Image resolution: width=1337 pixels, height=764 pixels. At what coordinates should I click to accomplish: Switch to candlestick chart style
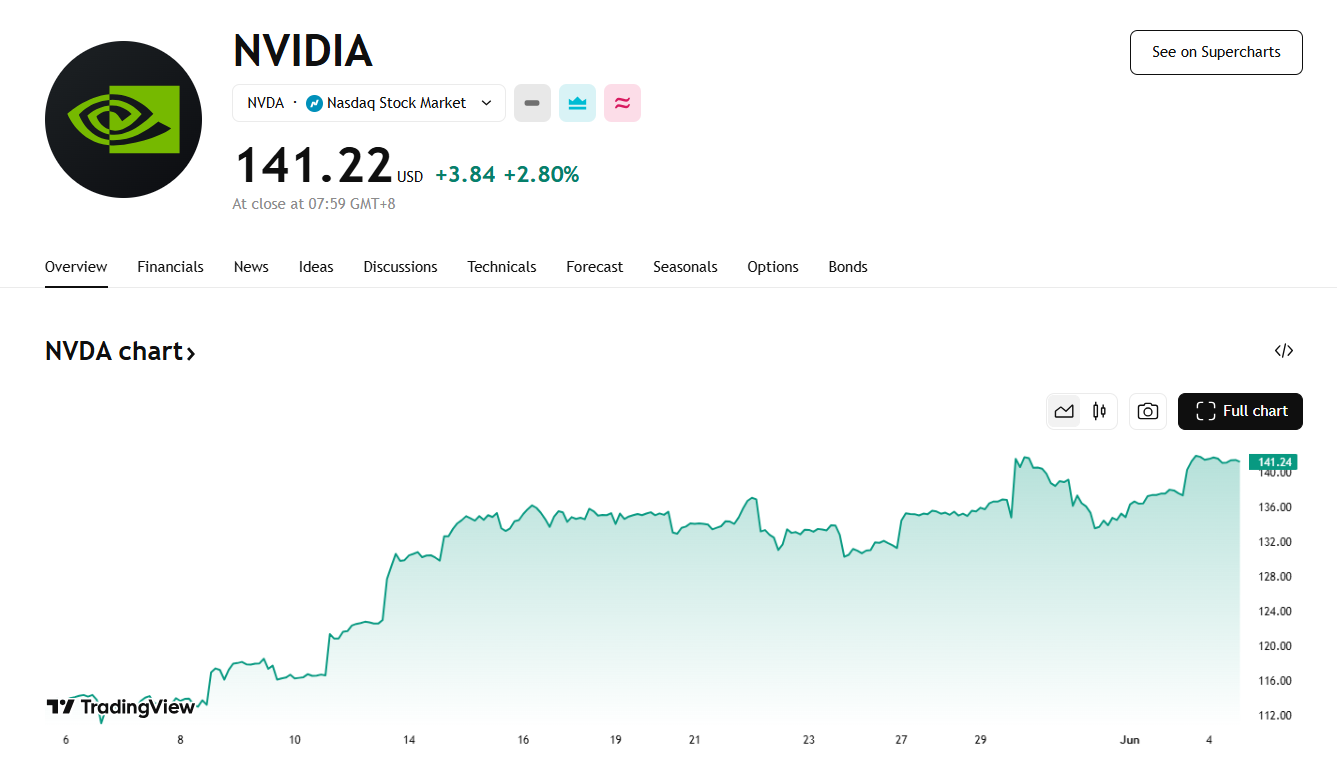click(1100, 411)
